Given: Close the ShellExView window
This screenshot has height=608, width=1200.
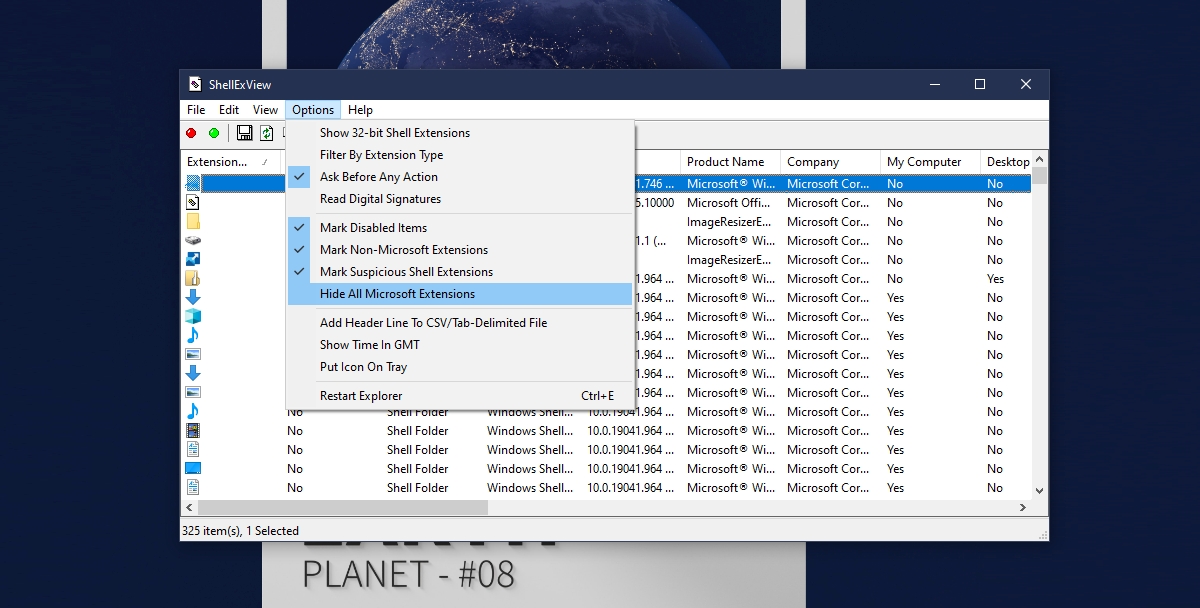Looking at the screenshot, I should click(1026, 85).
